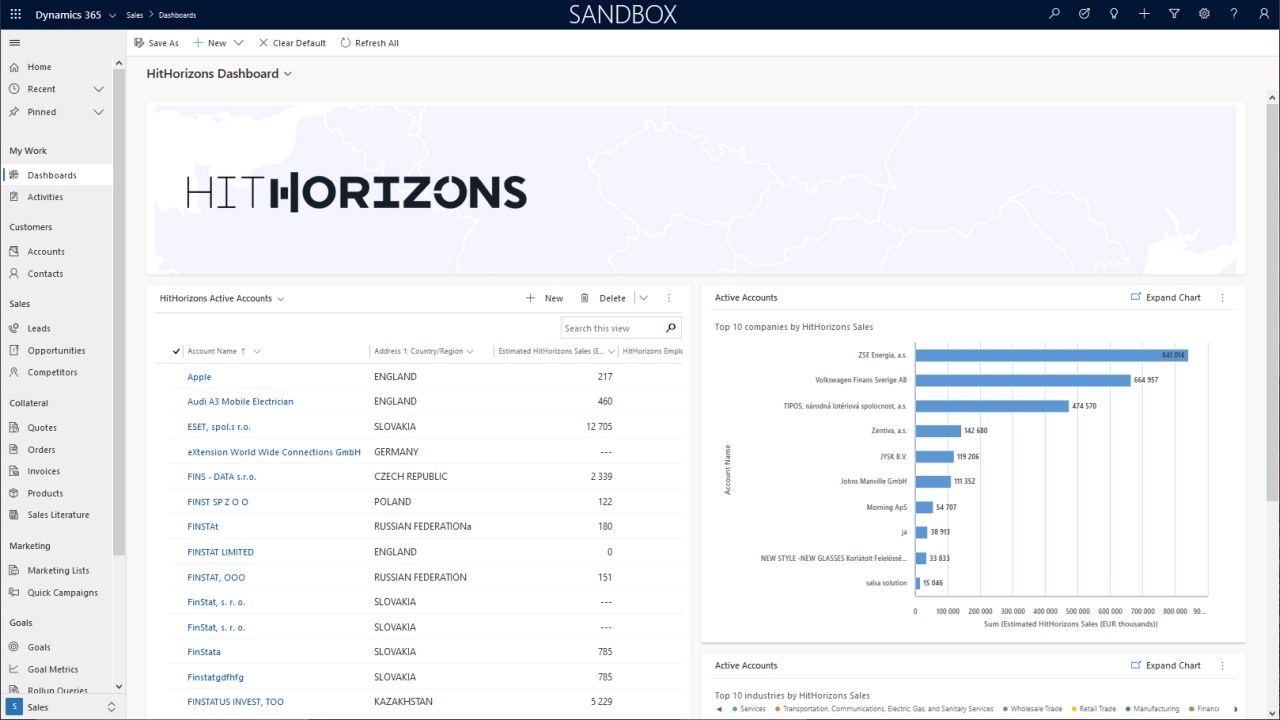
Task: Open Account Name column filter dropdown
Action: click(257, 352)
